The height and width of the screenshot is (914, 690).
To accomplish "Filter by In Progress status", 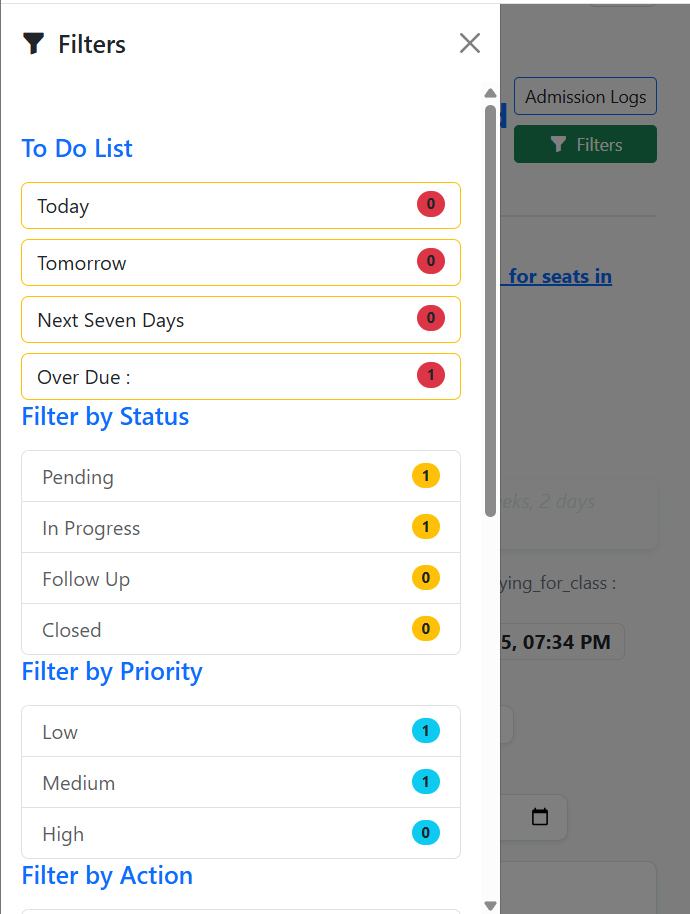I will (240, 528).
